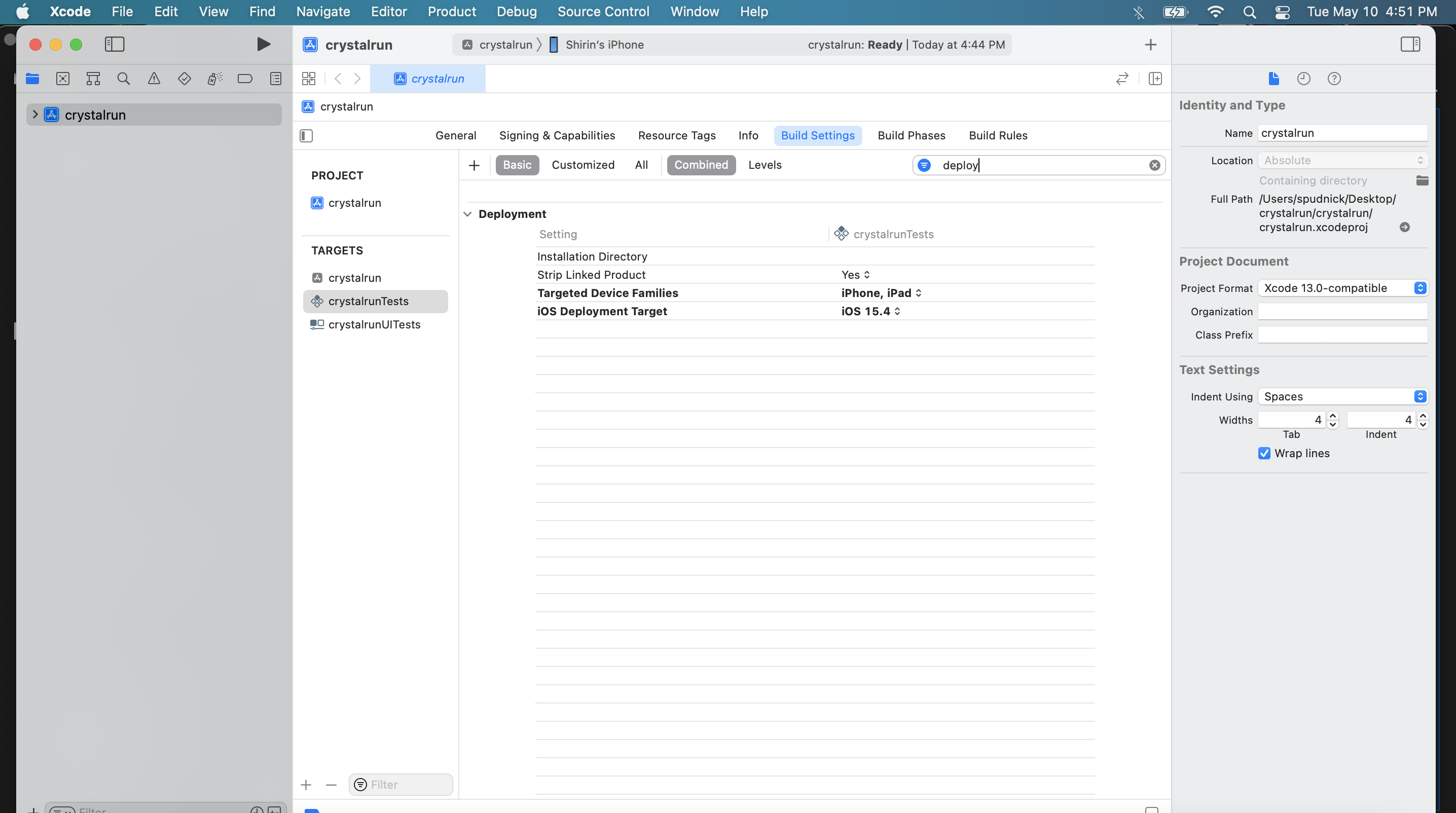Viewport: 1456px width, 813px height.
Task: Open the Build Rules tab
Action: (x=998, y=136)
